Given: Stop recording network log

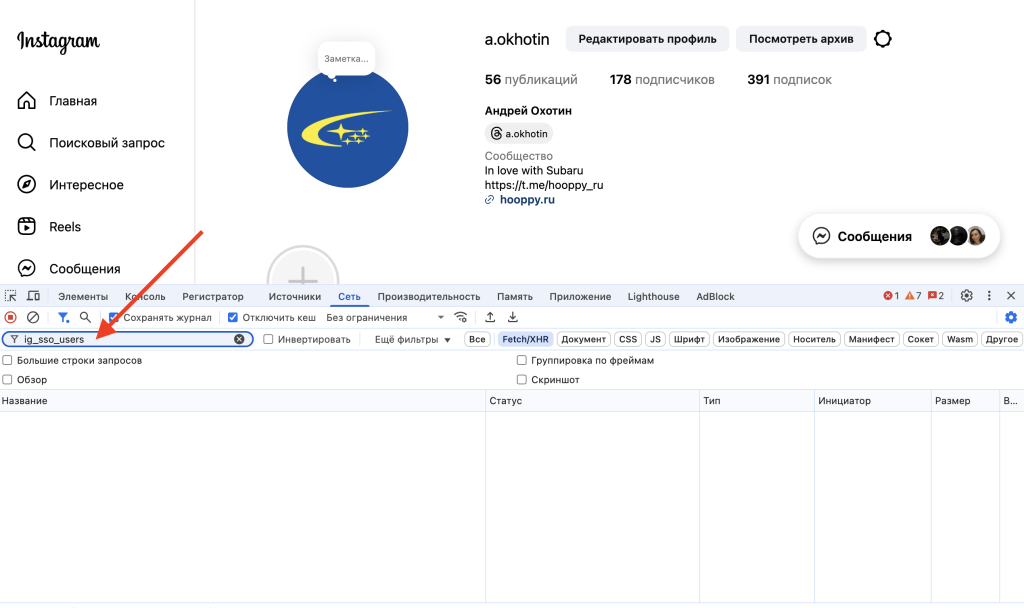Looking at the screenshot, I should click(x=11, y=317).
